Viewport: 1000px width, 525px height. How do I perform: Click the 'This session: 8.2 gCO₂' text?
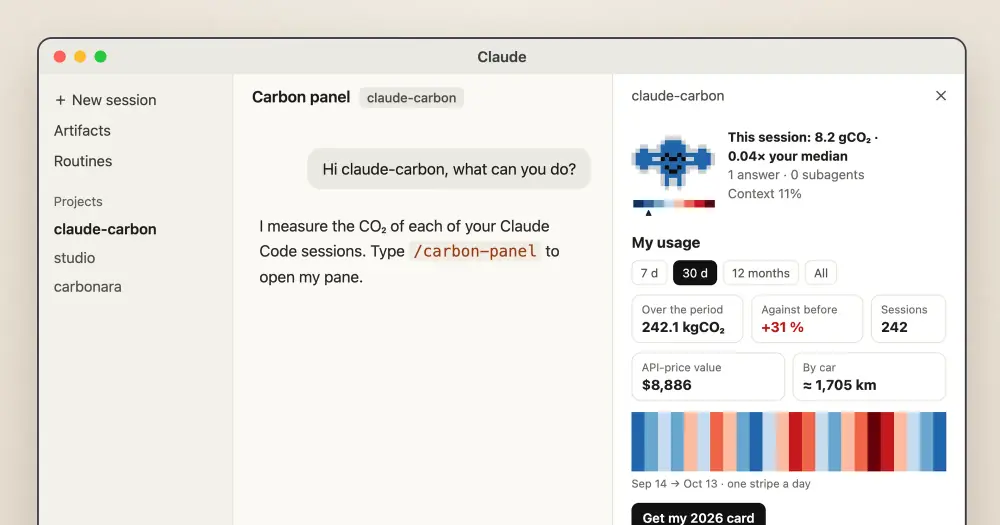799,137
